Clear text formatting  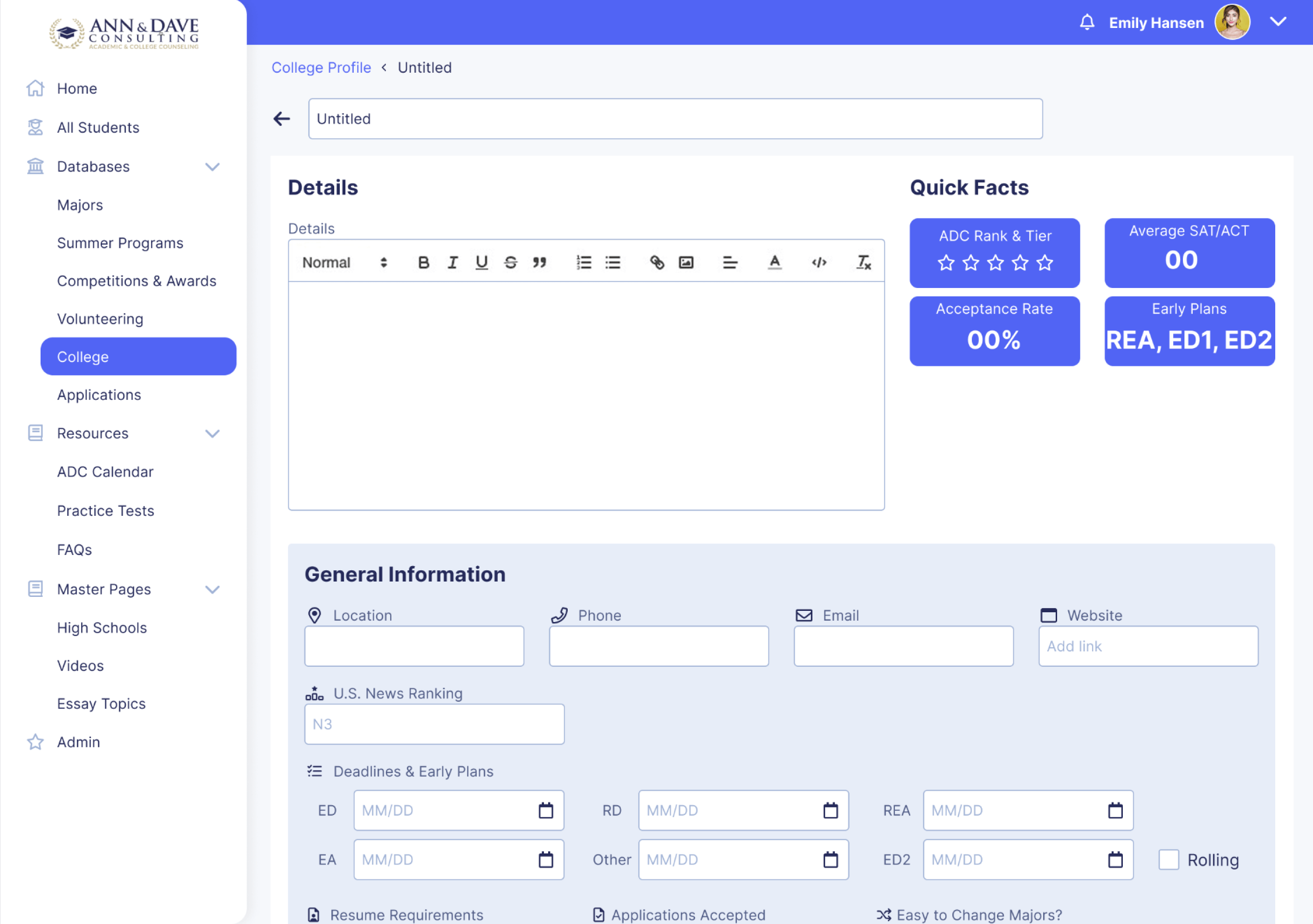tap(863, 262)
